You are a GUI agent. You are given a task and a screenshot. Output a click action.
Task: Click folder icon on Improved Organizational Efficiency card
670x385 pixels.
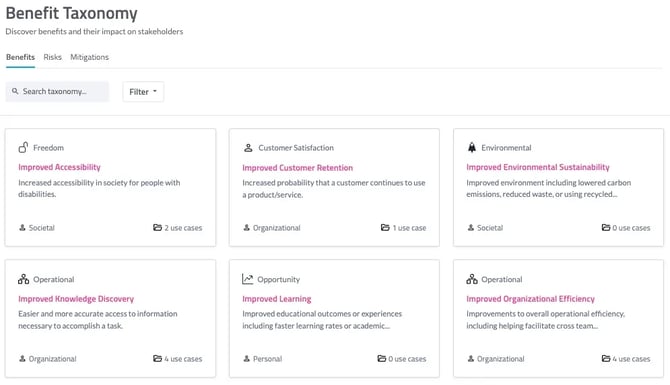(x=606, y=359)
